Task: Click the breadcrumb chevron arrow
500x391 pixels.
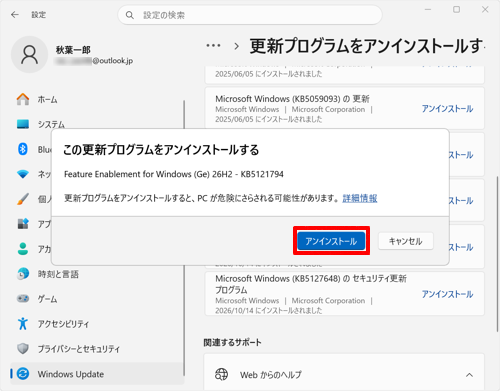Action: pyautogui.click(x=236, y=46)
